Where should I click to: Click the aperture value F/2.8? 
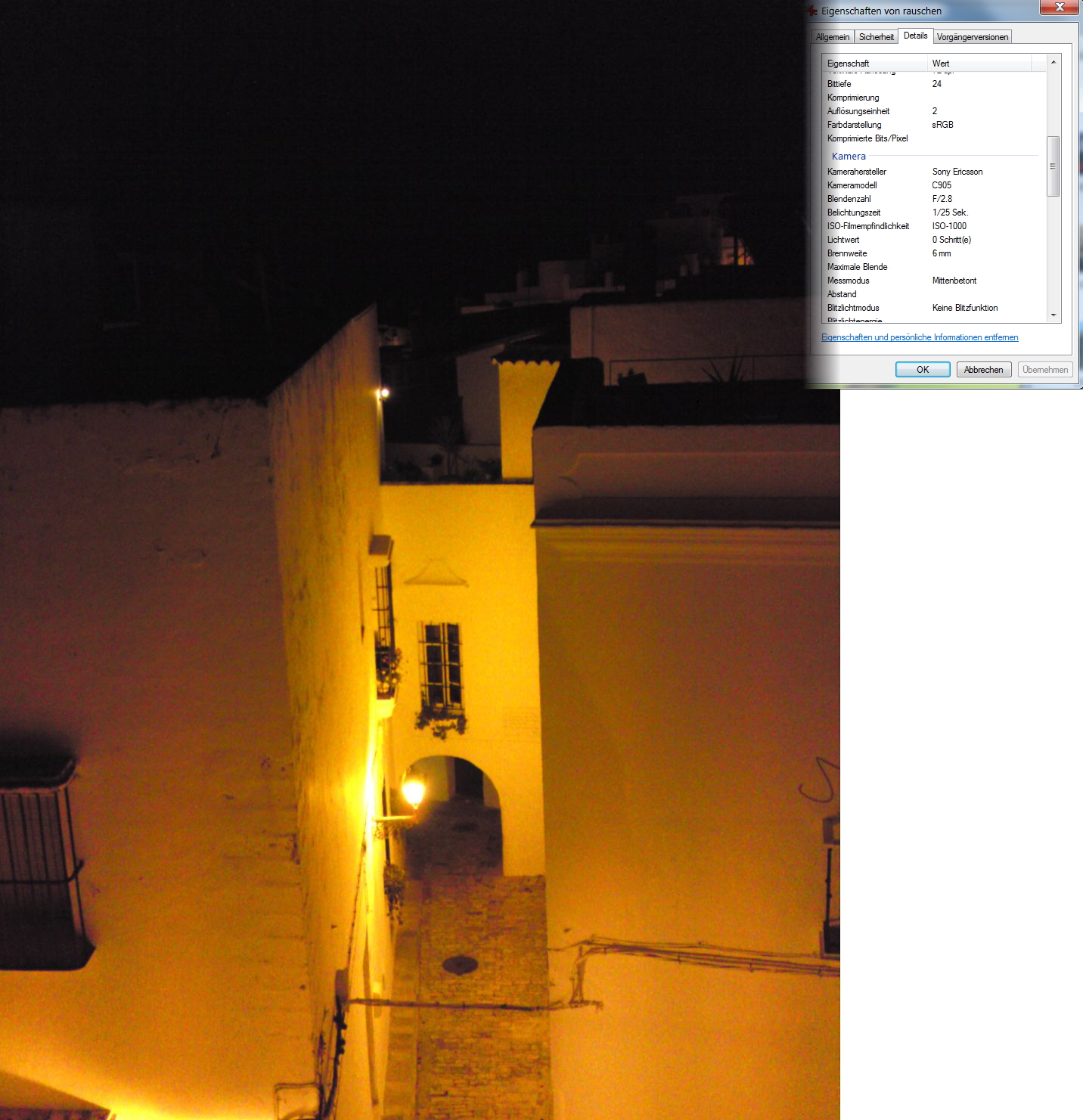click(x=942, y=199)
